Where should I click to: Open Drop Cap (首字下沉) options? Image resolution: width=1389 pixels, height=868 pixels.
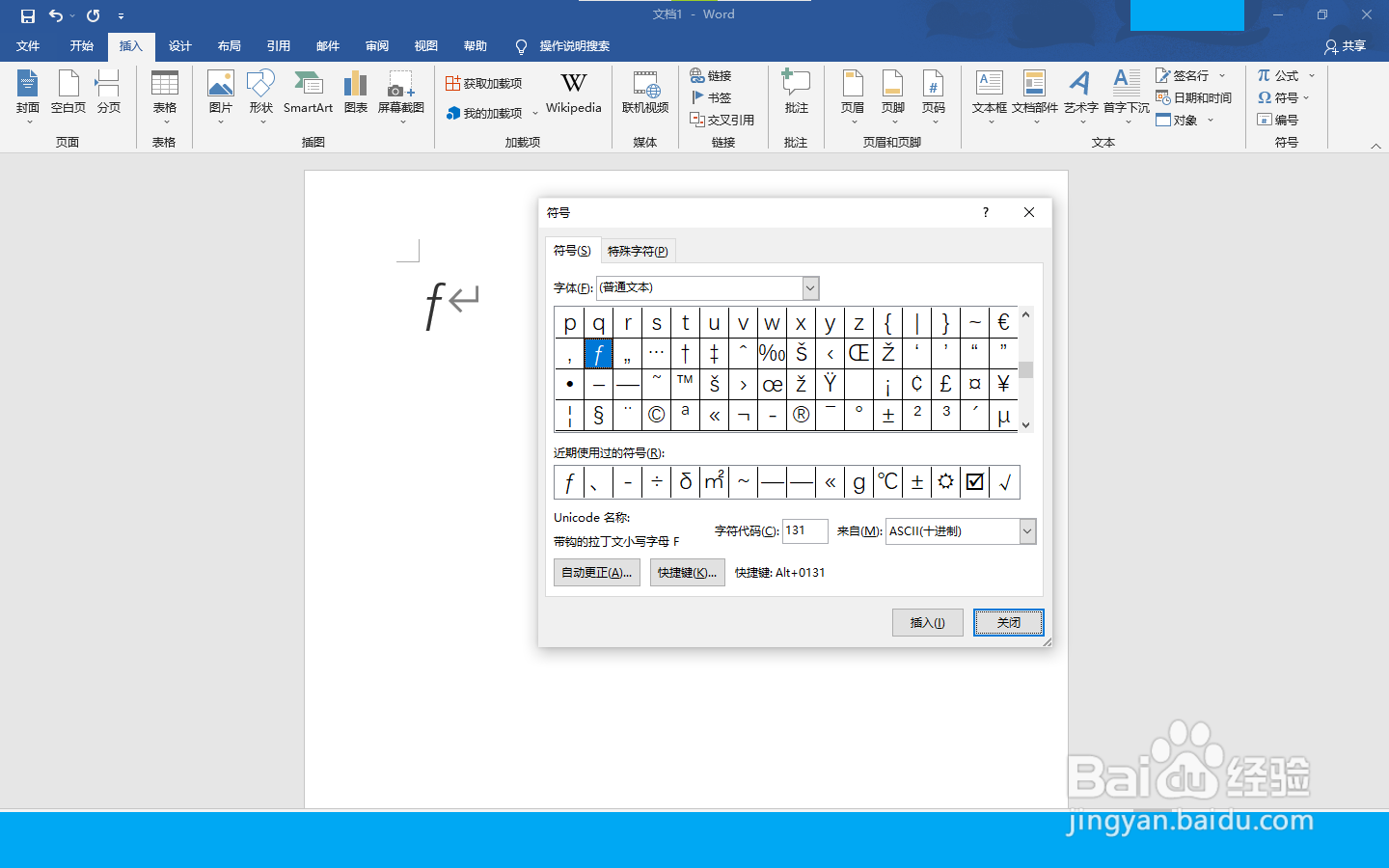click(1127, 96)
